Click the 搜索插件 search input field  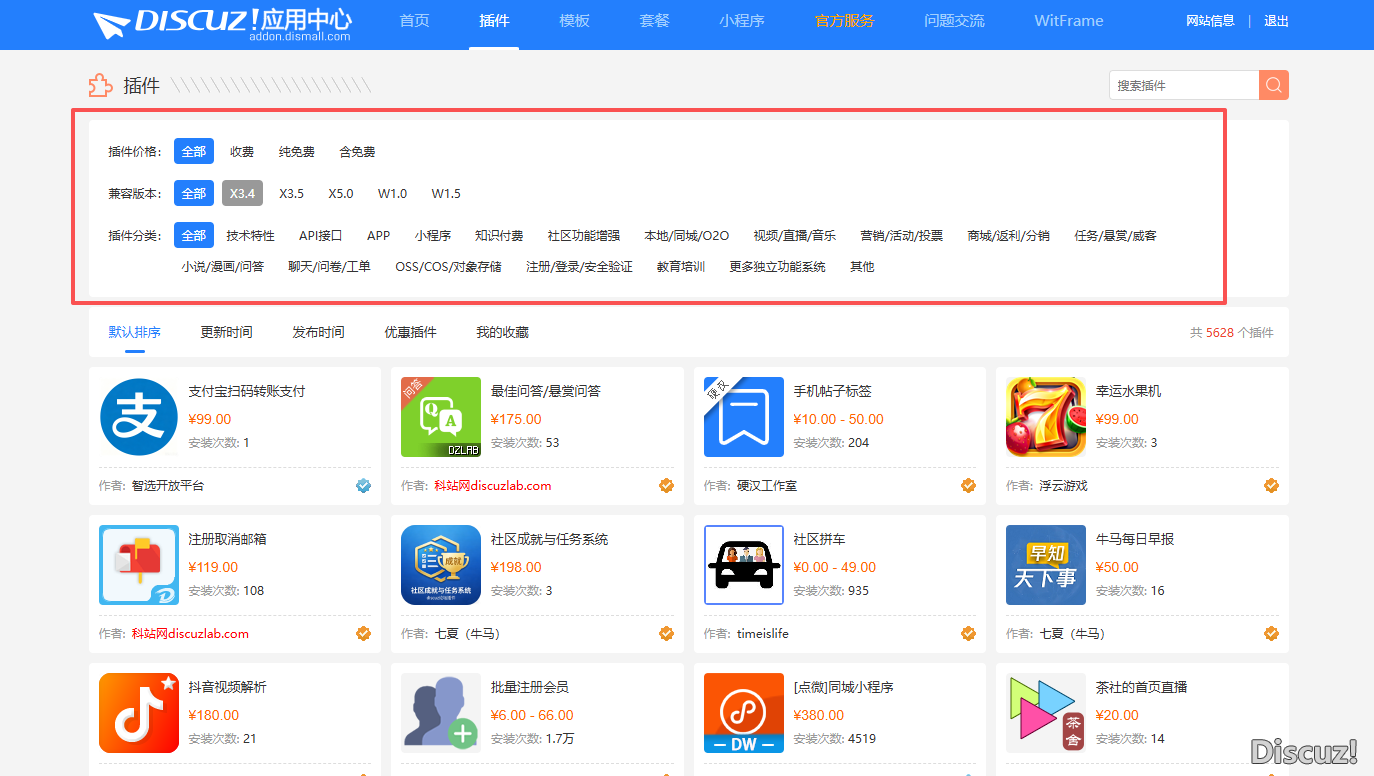pos(1184,85)
